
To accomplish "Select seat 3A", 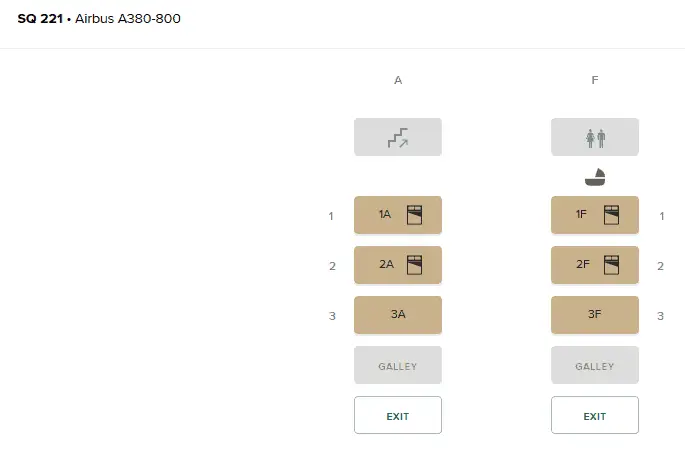I will tap(398, 315).
